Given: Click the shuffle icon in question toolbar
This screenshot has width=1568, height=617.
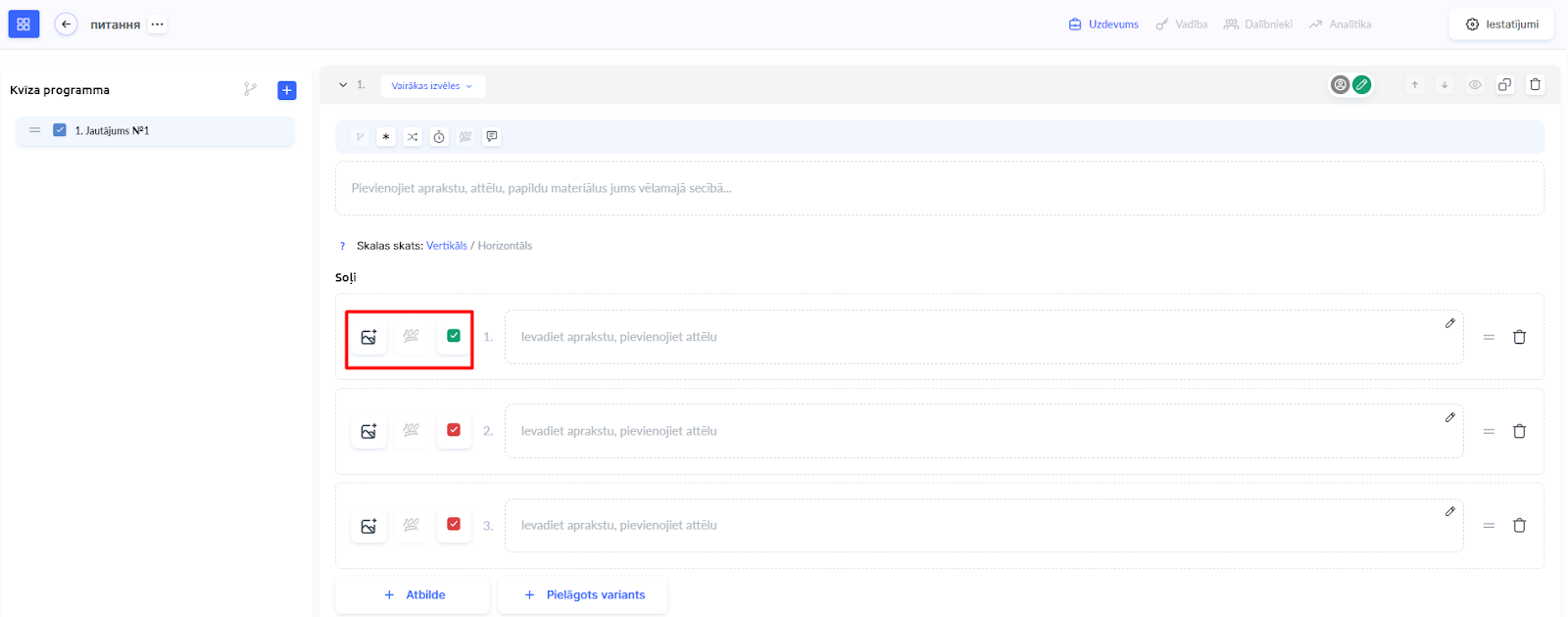Looking at the screenshot, I should [413, 137].
